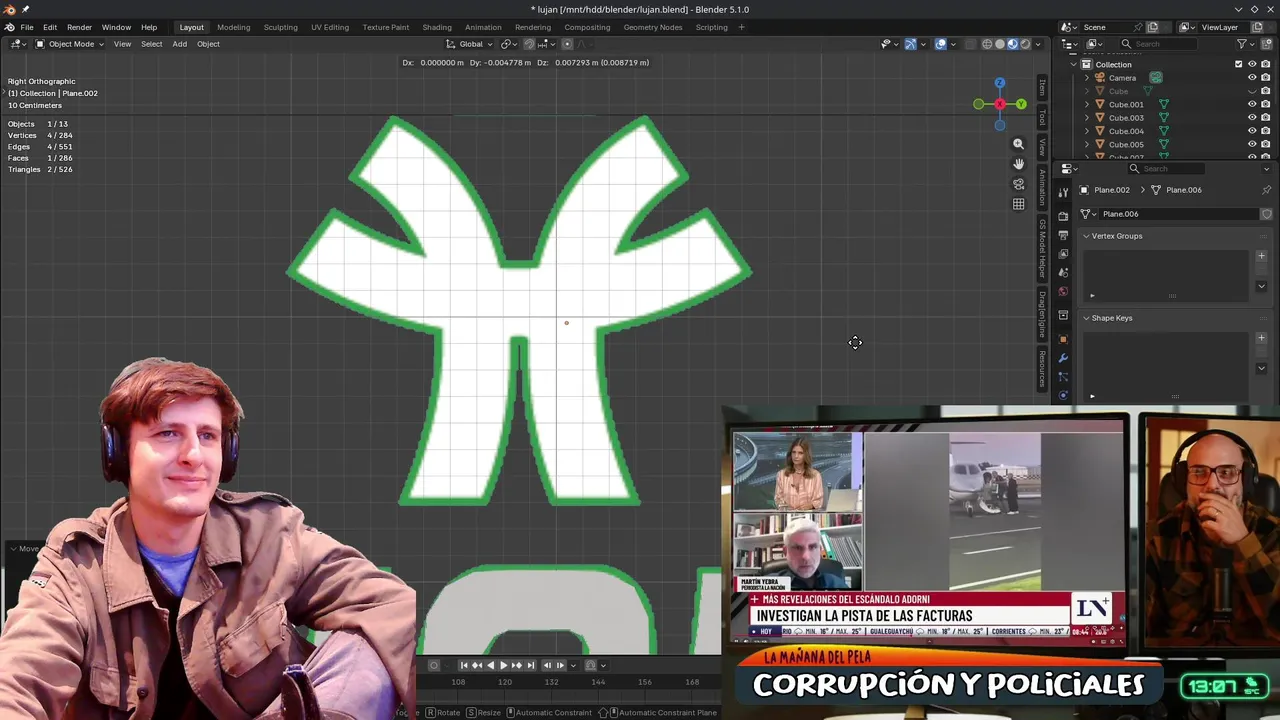Switch perspective with the grid icon
The width and height of the screenshot is (1280, 720).
tap(1018, 204)
